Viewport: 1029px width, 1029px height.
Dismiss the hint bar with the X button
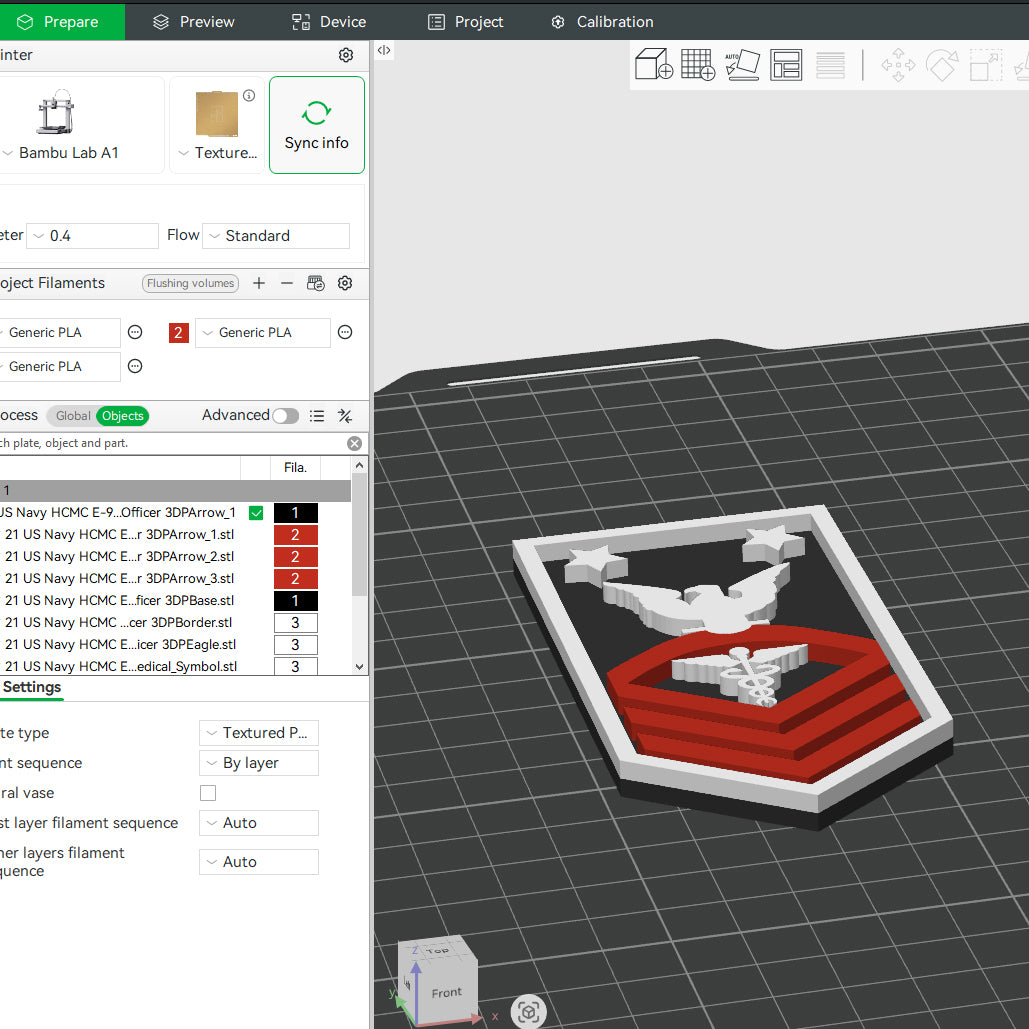tap(354, 444)
